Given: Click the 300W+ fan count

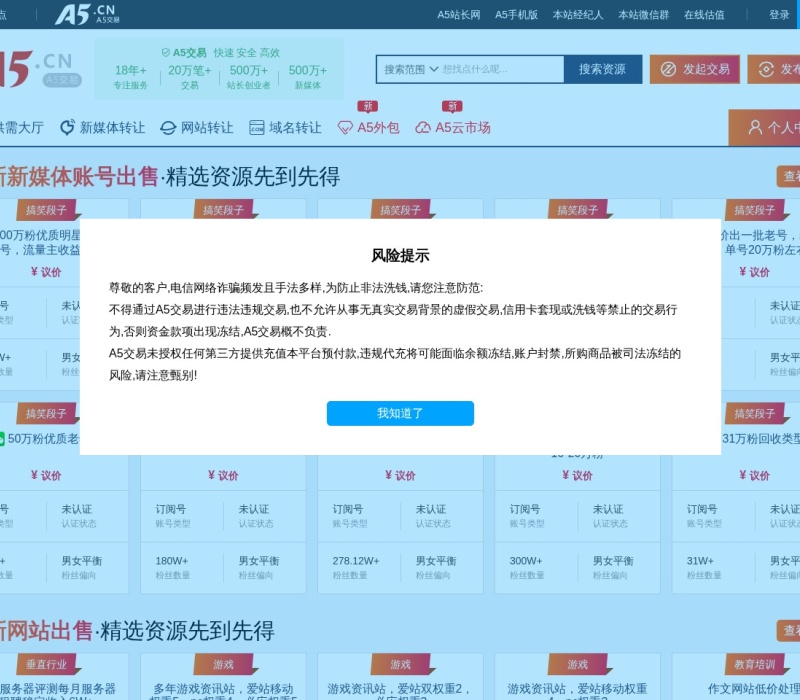Looking at the screenshot, I should pyautogui.click(x=526, y=561).
